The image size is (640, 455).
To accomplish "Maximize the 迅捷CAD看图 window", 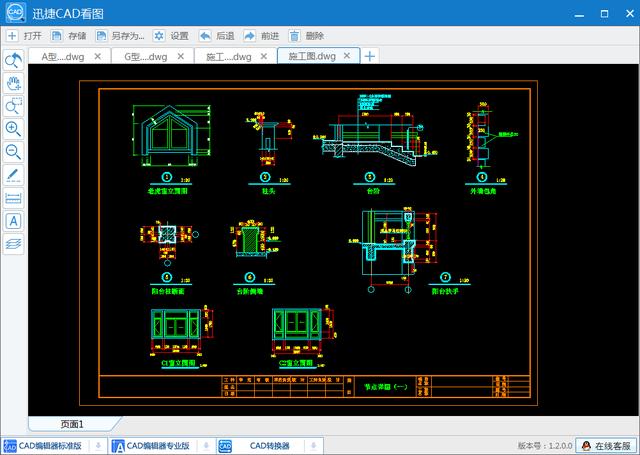I will [604, 14].
